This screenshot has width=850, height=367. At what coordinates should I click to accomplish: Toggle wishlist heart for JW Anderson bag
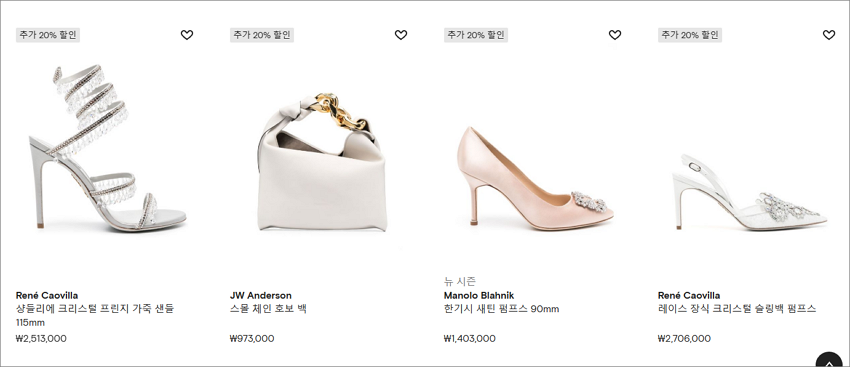pos(401,35)
